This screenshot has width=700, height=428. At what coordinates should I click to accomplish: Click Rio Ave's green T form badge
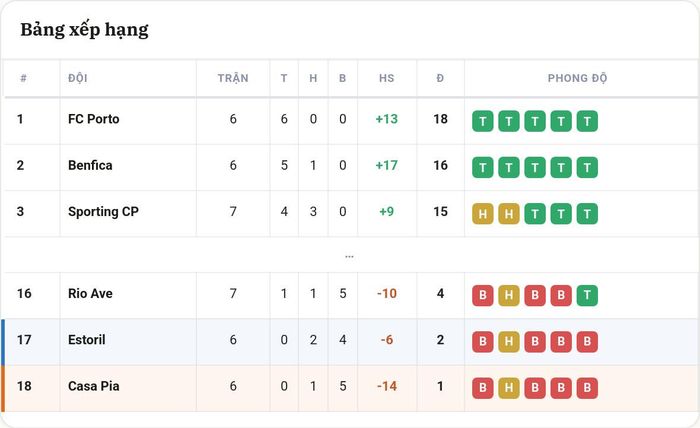[587, 295]
